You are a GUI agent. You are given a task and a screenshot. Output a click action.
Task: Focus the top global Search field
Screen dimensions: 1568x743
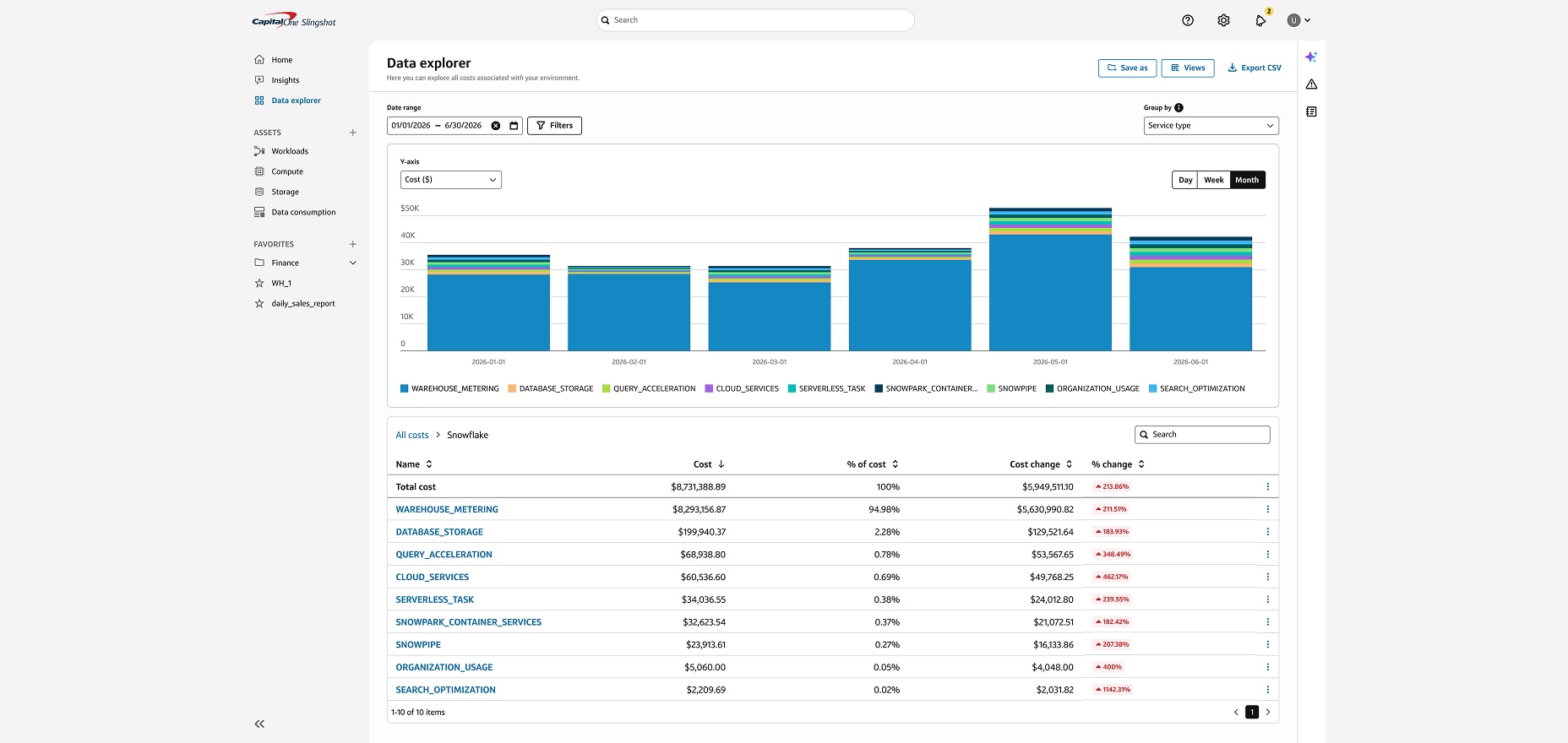[755, 20]
